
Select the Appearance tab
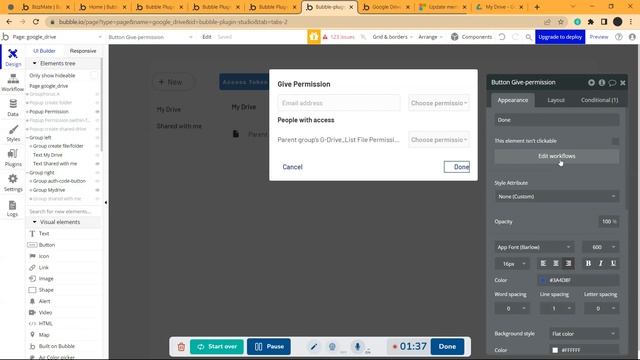(513, 100)
